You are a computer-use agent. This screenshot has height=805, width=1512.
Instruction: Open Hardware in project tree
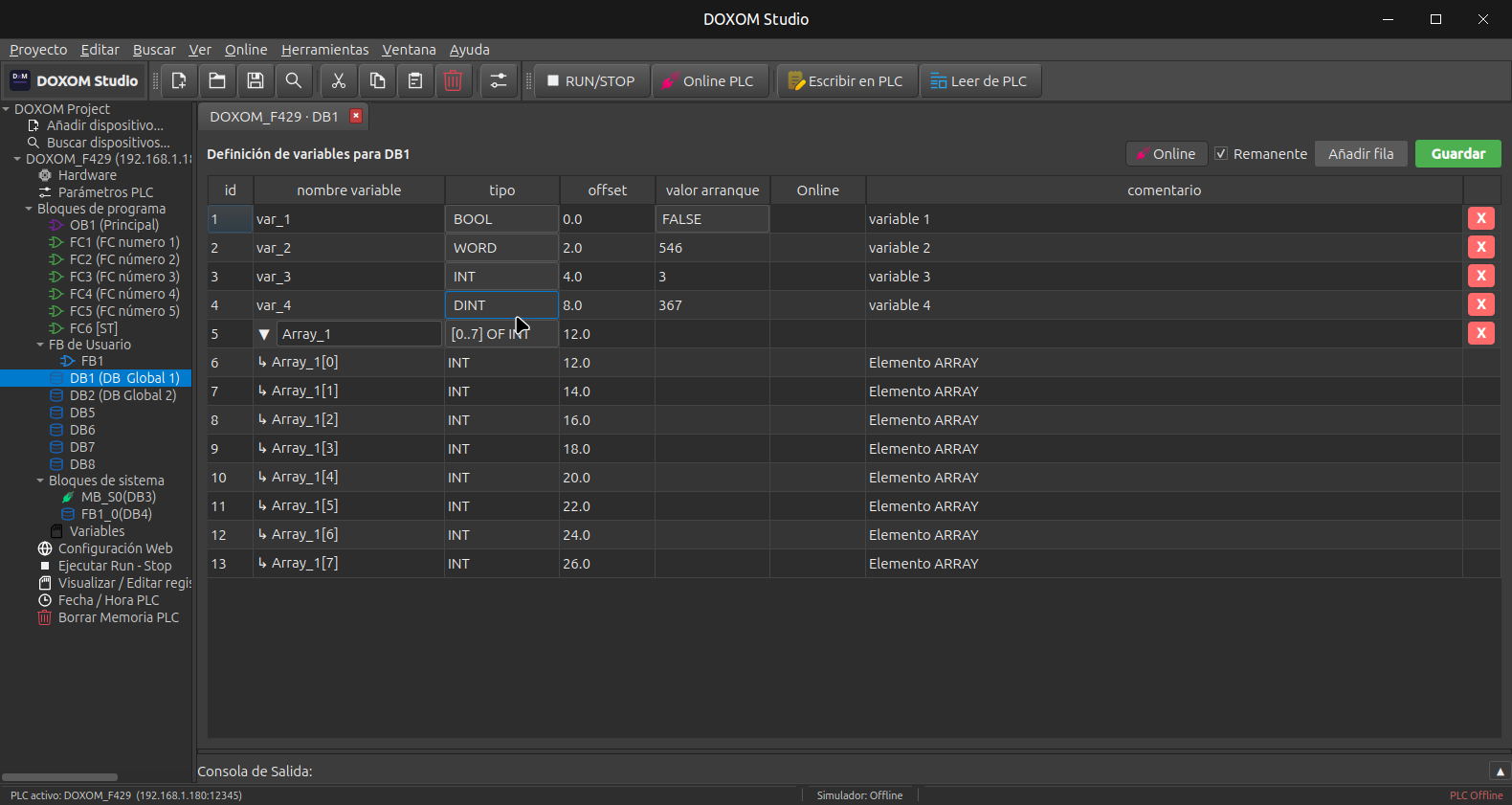click(x=86, y=175)
